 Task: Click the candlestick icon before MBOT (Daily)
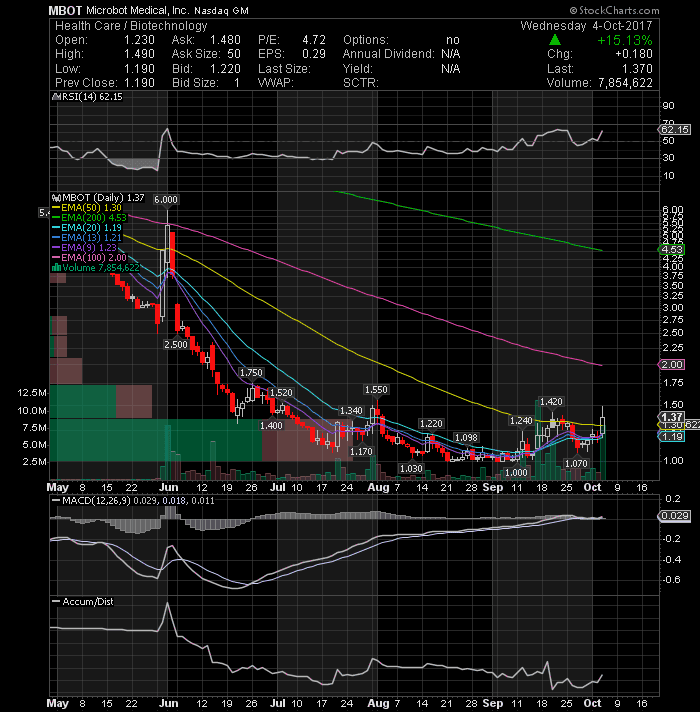coord(56,198)
